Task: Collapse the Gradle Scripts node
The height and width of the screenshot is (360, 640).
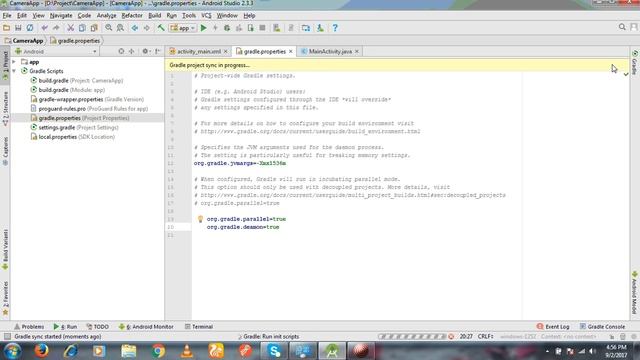Action: [x=14, y=71]
